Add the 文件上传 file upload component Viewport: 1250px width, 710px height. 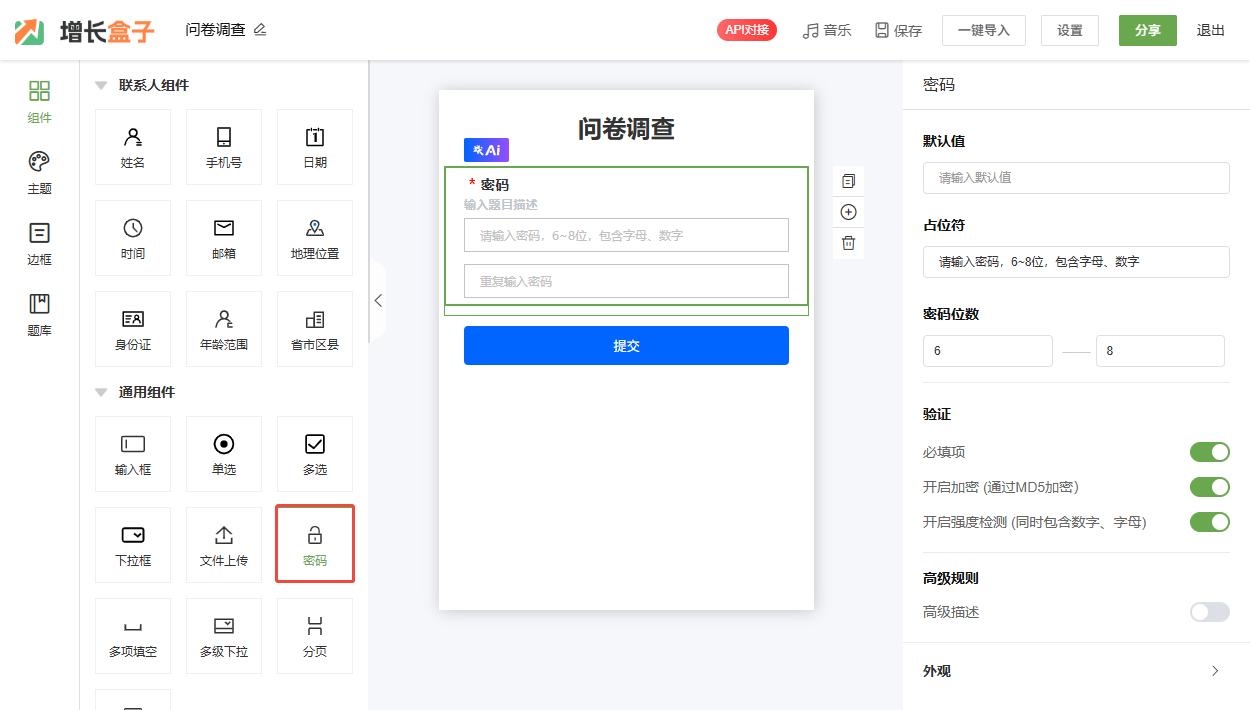(x=224, y=545)
